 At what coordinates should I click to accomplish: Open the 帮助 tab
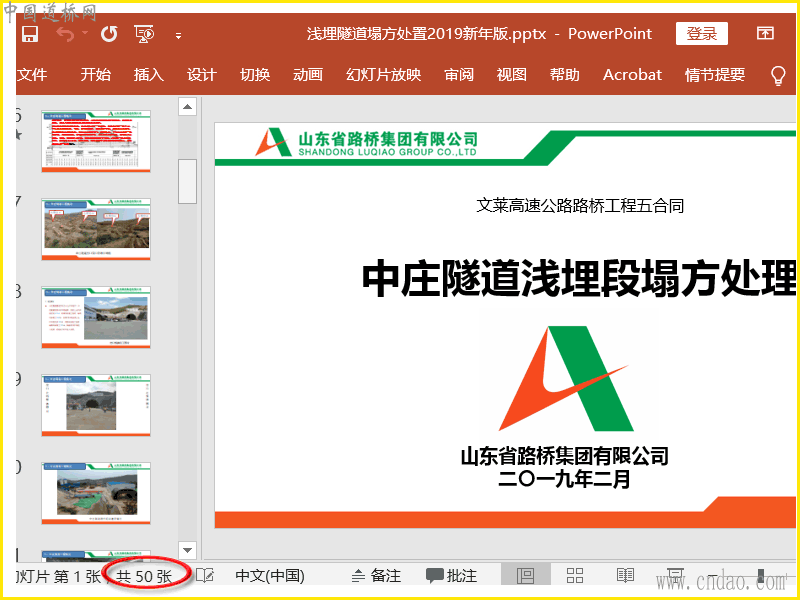coord(565,75)
